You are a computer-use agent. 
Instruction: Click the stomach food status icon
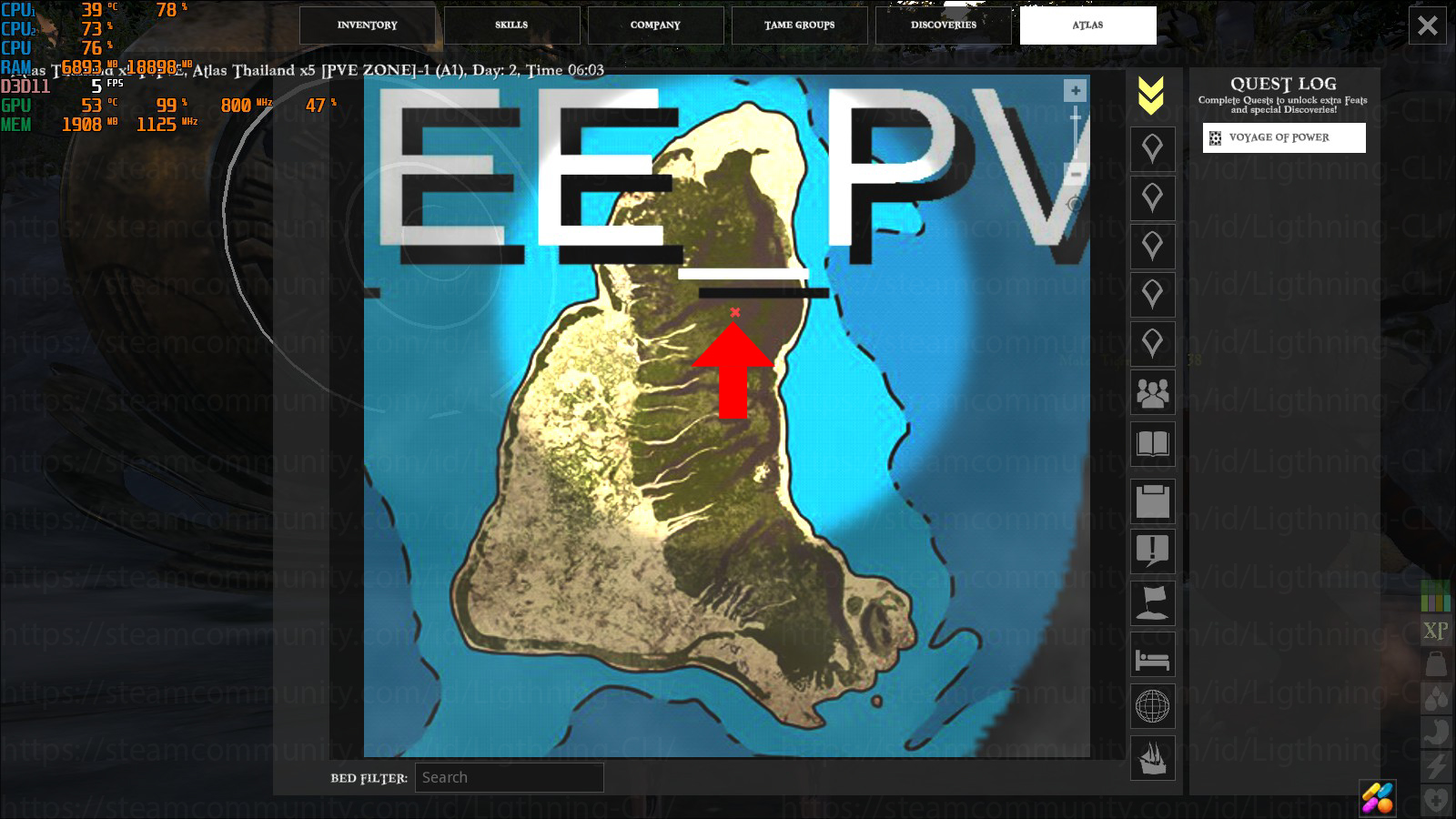(x=1436, y=732)
